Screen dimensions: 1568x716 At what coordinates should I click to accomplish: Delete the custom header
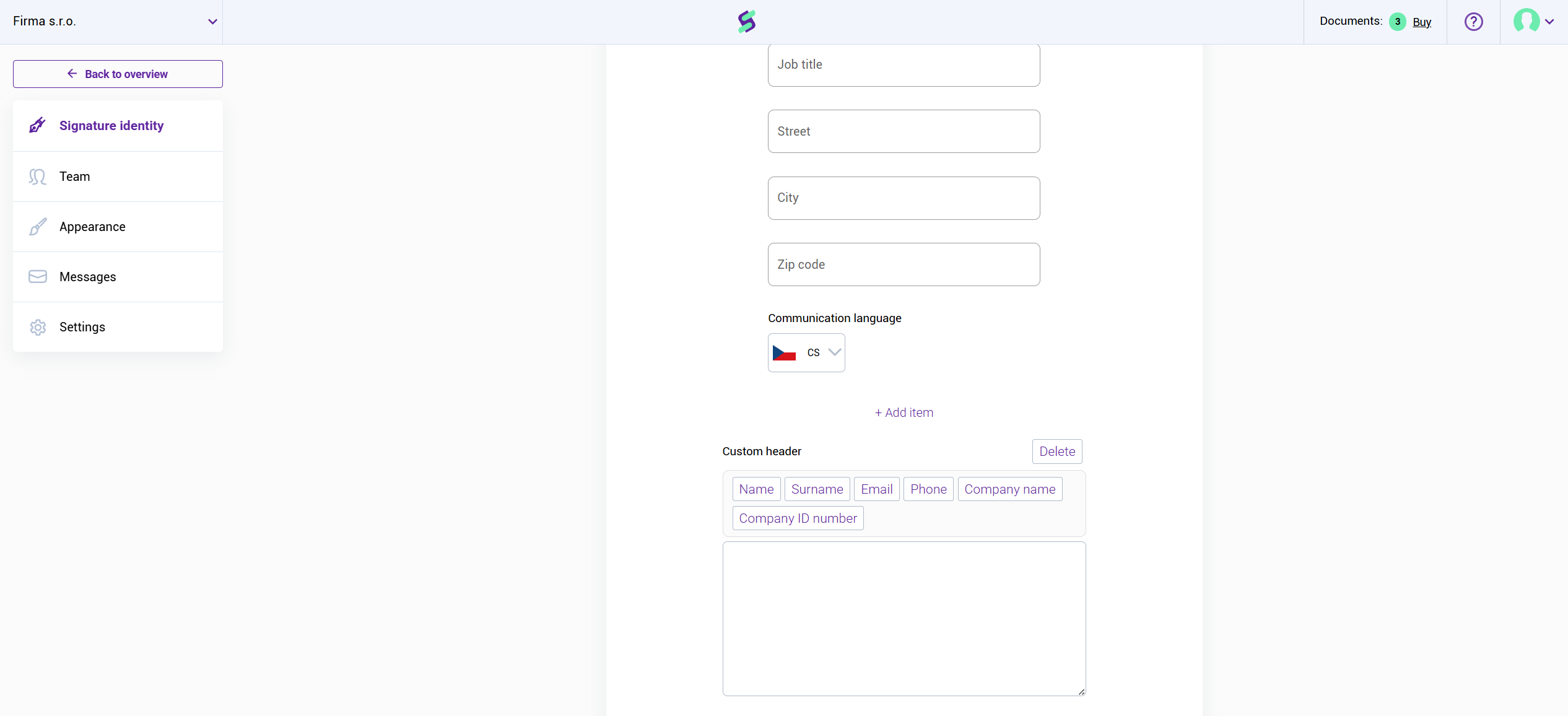[1056, 452]
